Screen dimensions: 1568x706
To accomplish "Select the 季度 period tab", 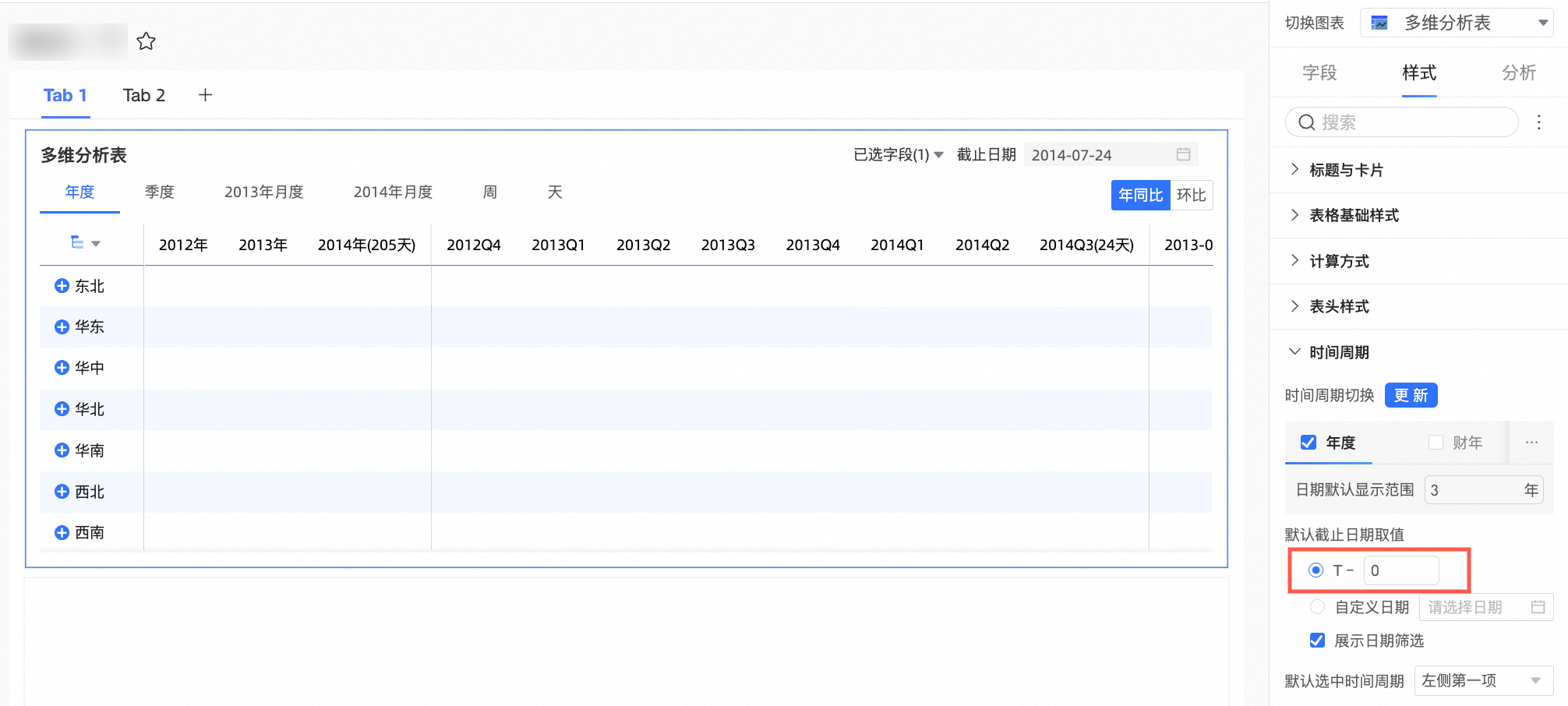I will (160, 192).
